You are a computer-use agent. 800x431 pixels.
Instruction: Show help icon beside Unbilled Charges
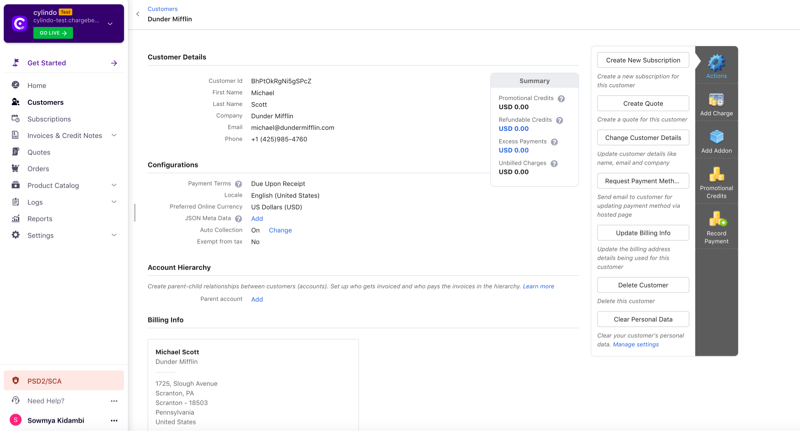(554, 164)
